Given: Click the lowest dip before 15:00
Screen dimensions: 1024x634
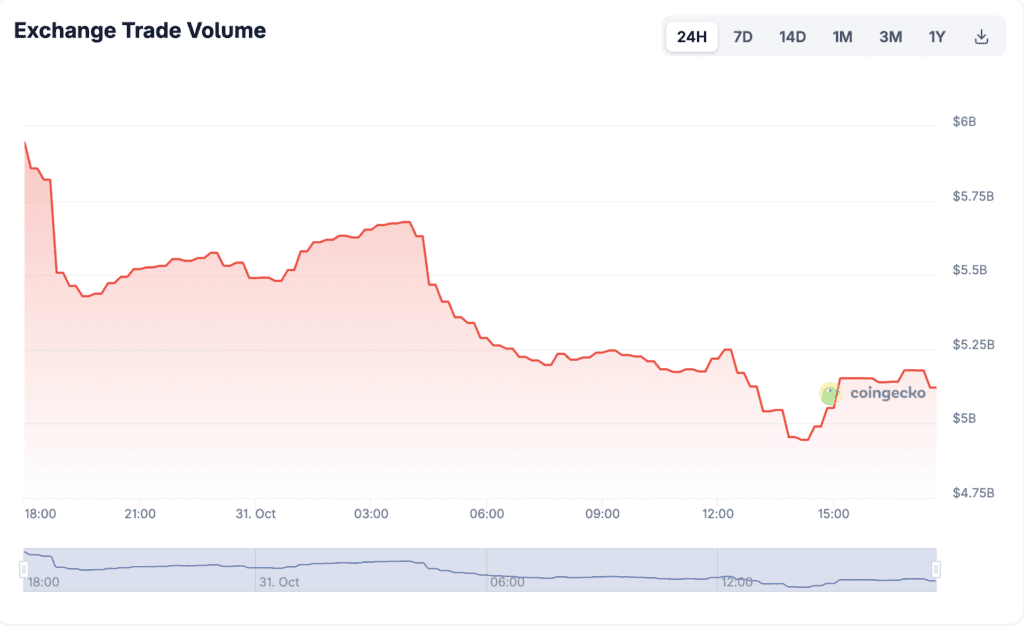Looking at the screenshot, I should [x=803, y=438].
